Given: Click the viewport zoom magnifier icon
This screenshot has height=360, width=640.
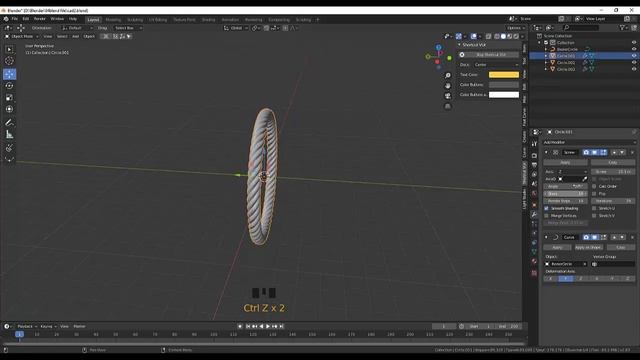Looking at the screenshot, I should coord(448,76).
